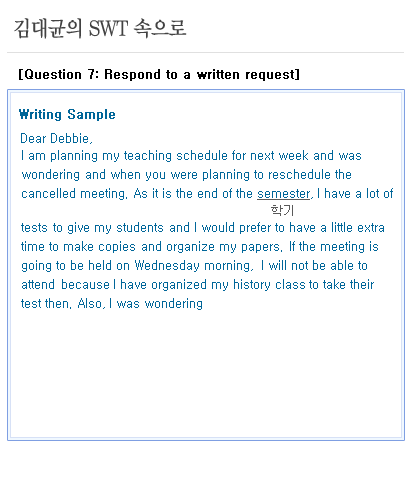Click the empty area below the writing sample text
Screen dimensions: 410x480
point(206,373)
